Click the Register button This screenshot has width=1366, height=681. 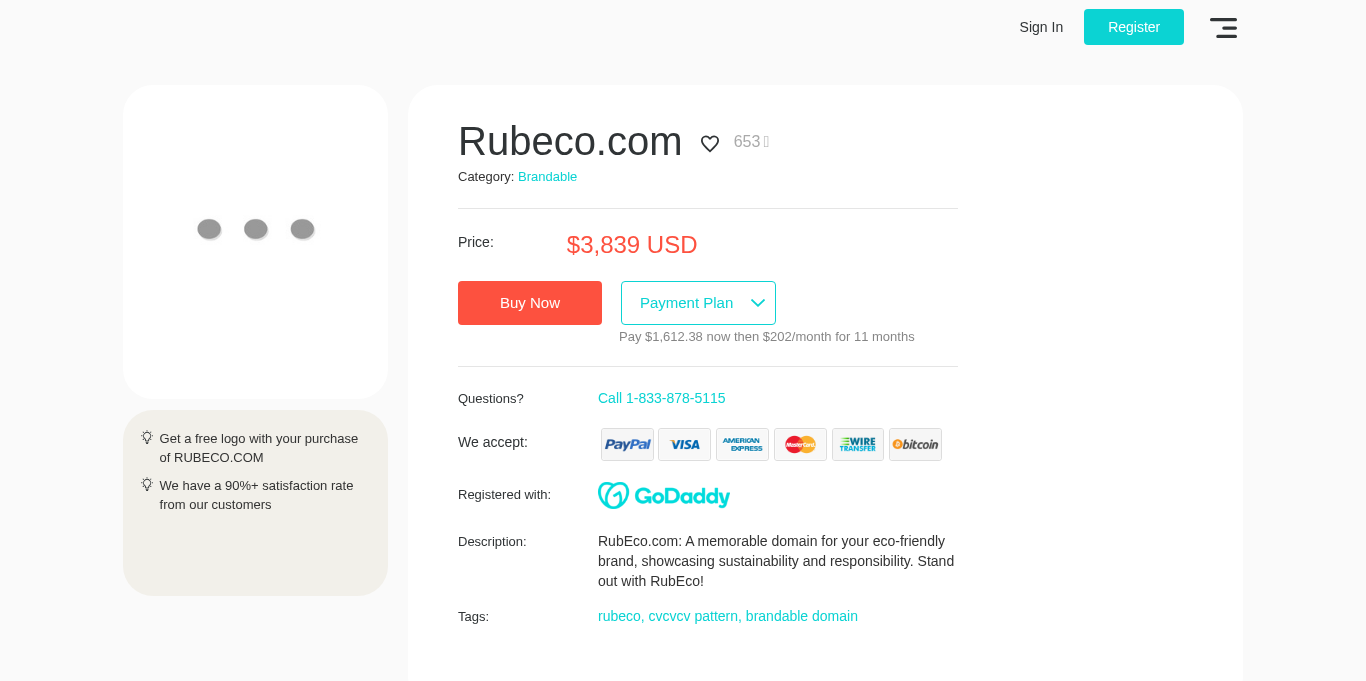(1133, 27)
